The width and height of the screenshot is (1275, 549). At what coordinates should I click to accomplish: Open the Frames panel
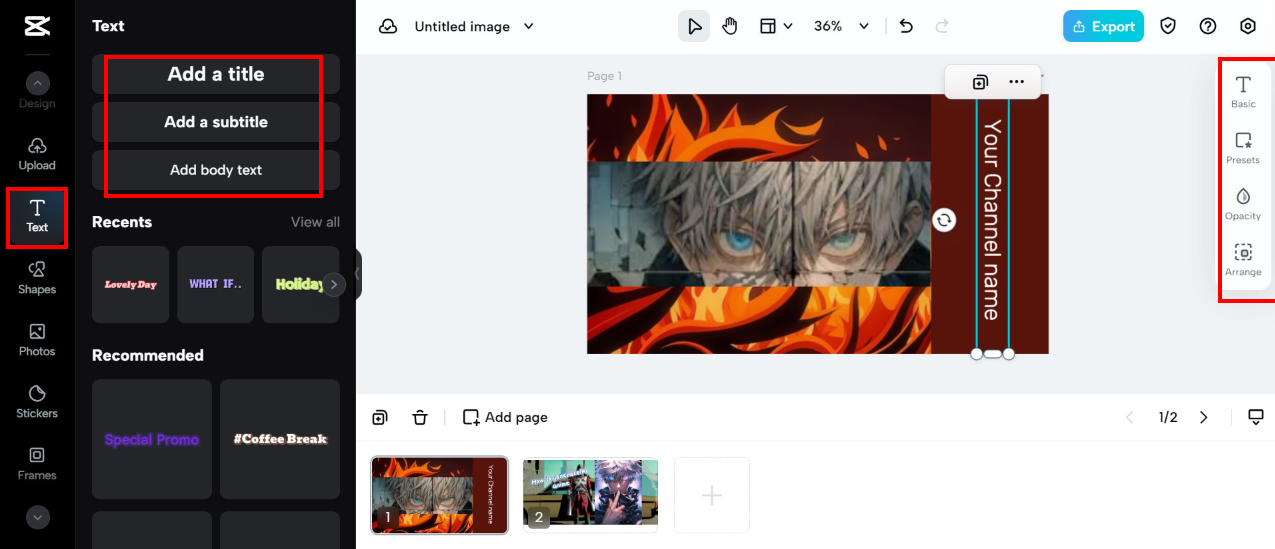(37, 464)
